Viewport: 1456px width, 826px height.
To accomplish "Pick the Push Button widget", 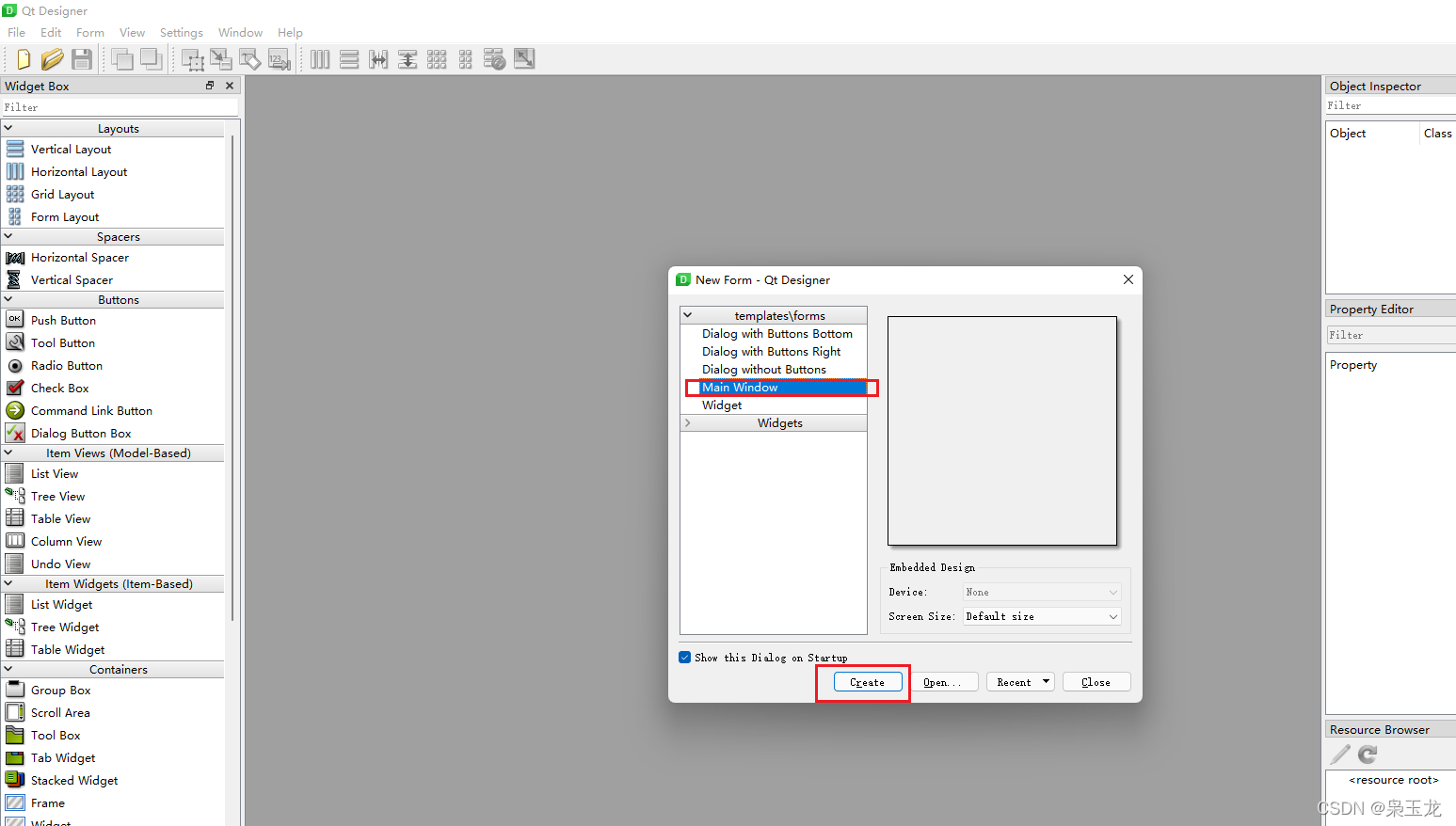I will click(x=63, y=321).
